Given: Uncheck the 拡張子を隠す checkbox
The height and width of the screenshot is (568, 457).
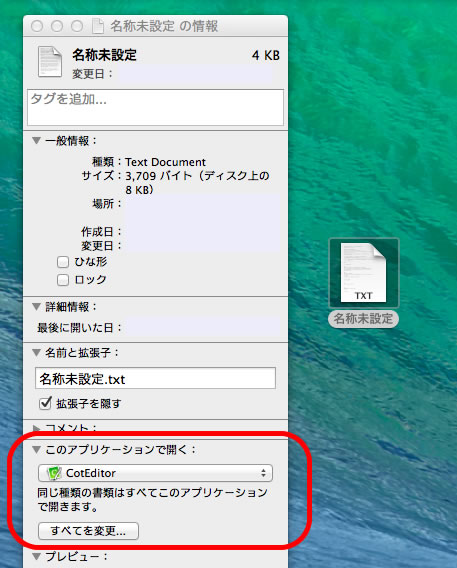Looking at the screenshot, I should (x=45, y=403).
